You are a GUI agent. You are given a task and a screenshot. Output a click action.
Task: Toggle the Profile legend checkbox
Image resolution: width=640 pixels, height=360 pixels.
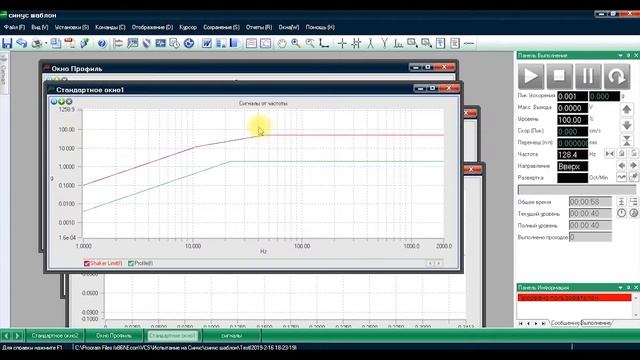point(131,264)
